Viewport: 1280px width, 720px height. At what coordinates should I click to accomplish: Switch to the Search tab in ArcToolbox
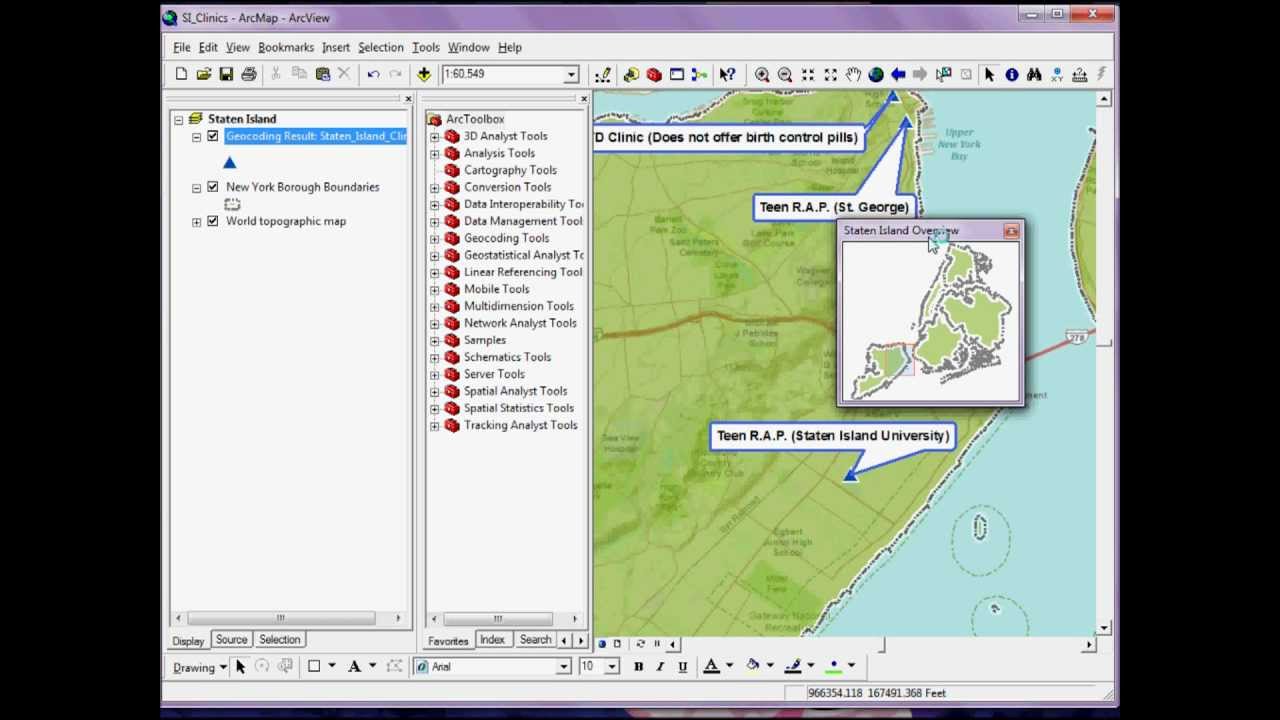[x=535, y=640]
